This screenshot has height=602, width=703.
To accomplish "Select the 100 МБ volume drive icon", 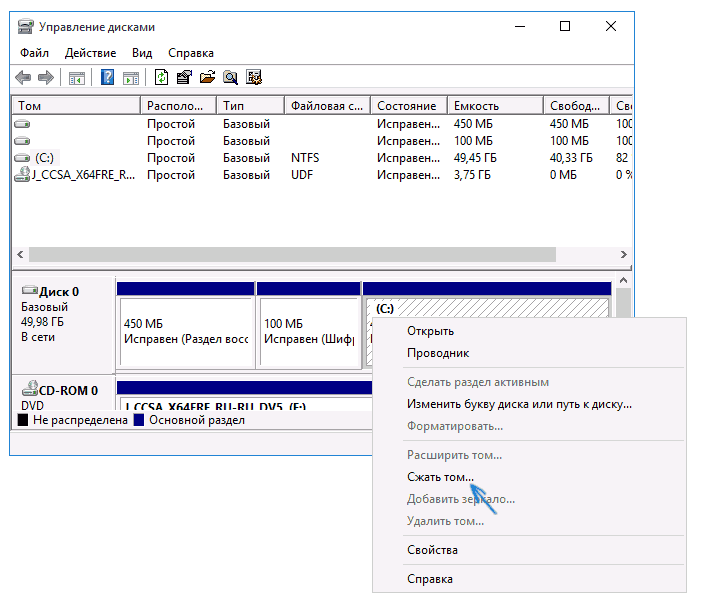I will (x=22, y=141).
